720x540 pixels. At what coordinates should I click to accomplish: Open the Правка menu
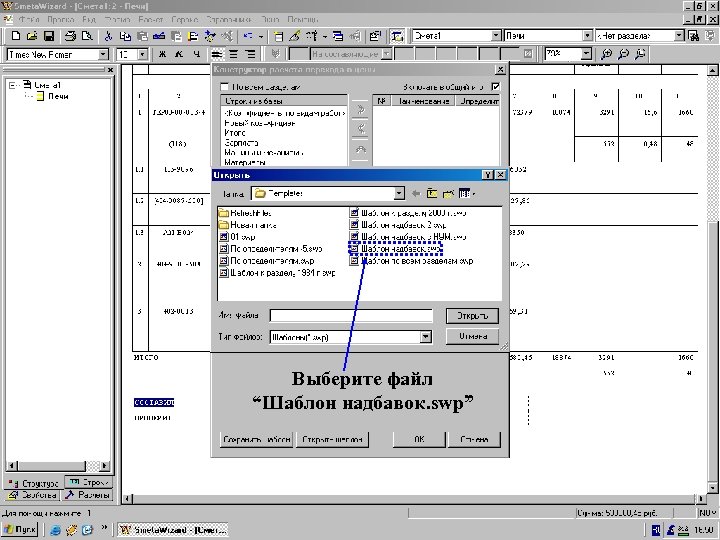coord(61,19)
